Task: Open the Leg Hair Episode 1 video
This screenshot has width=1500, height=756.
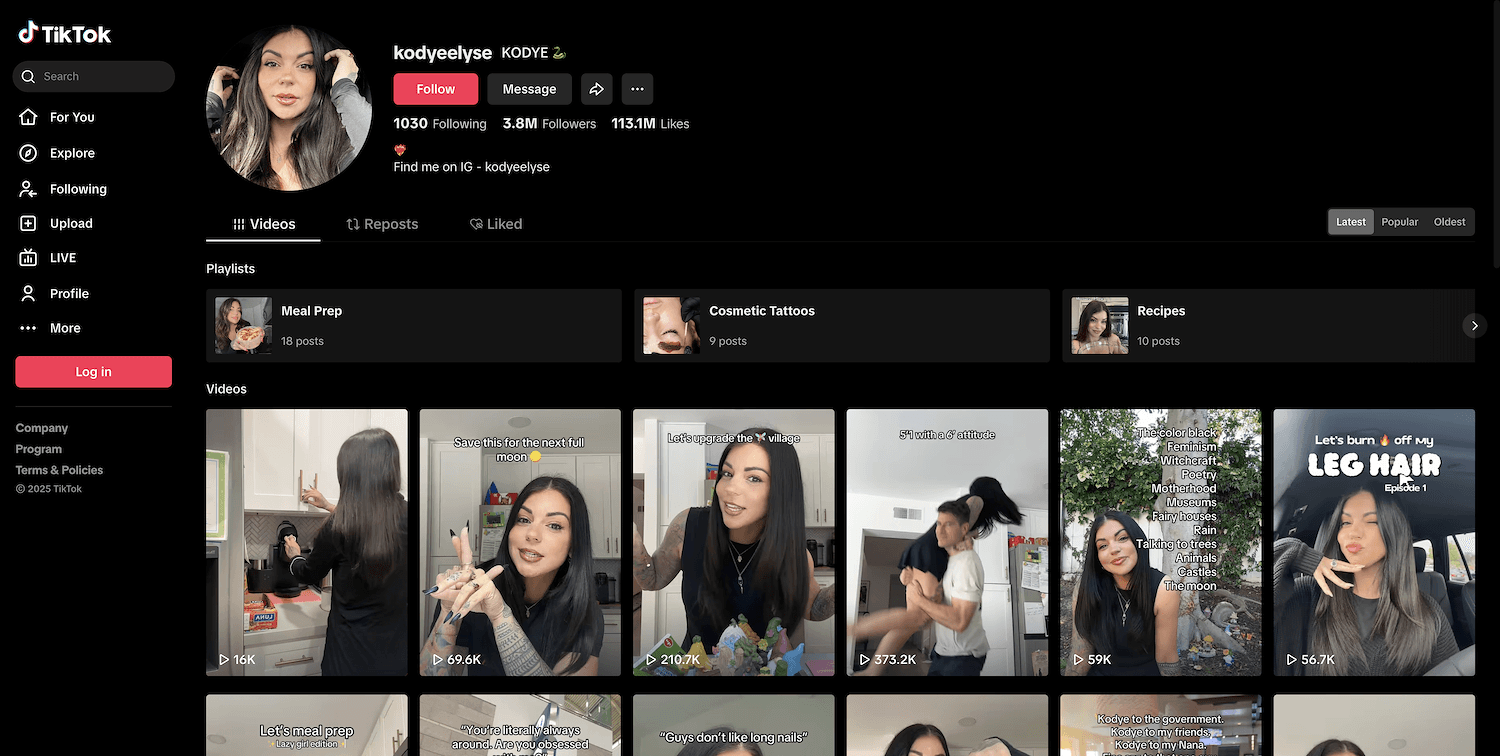Action: (1373, 542)
